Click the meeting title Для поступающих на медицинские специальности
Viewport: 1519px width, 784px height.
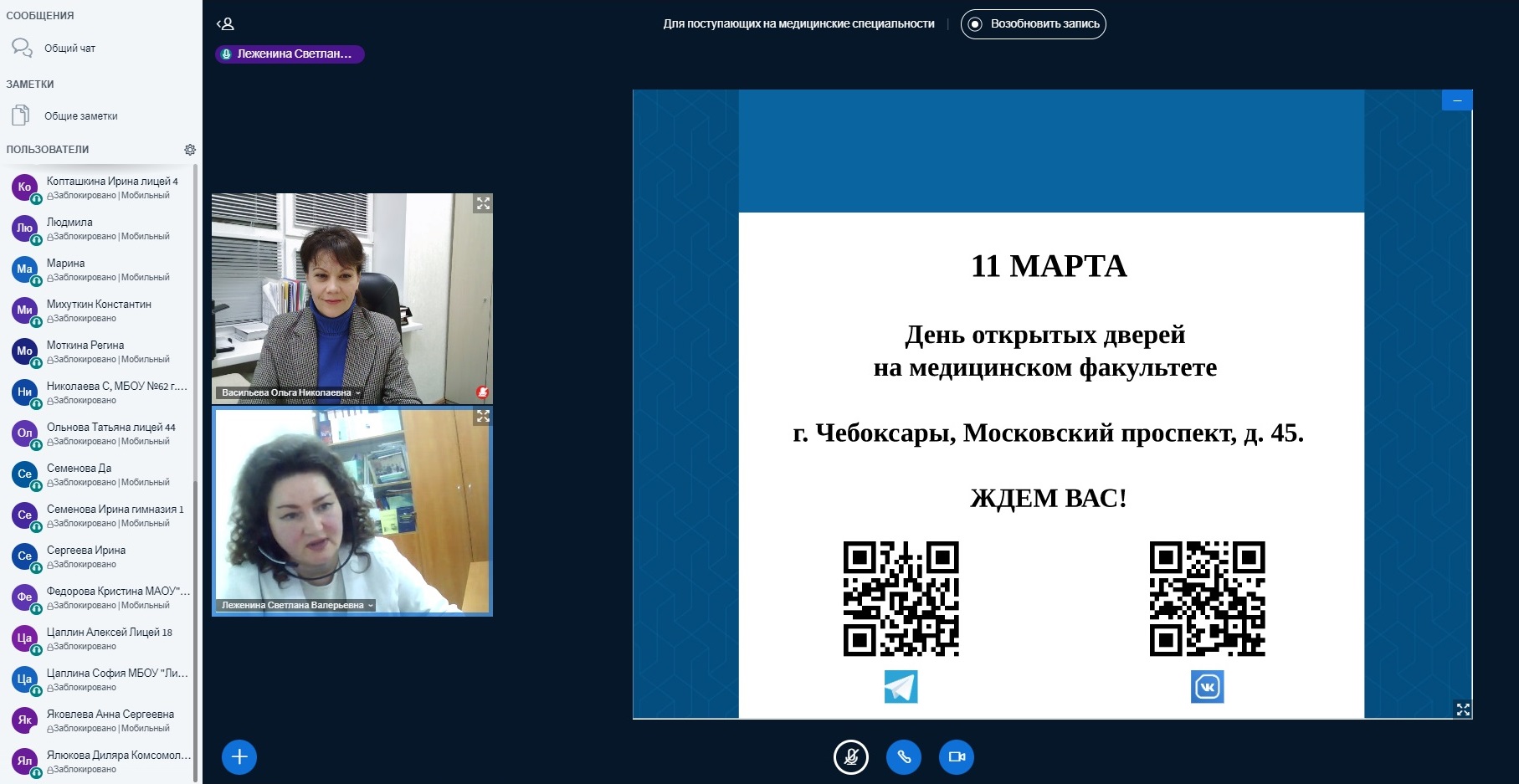tap(798, 24)
